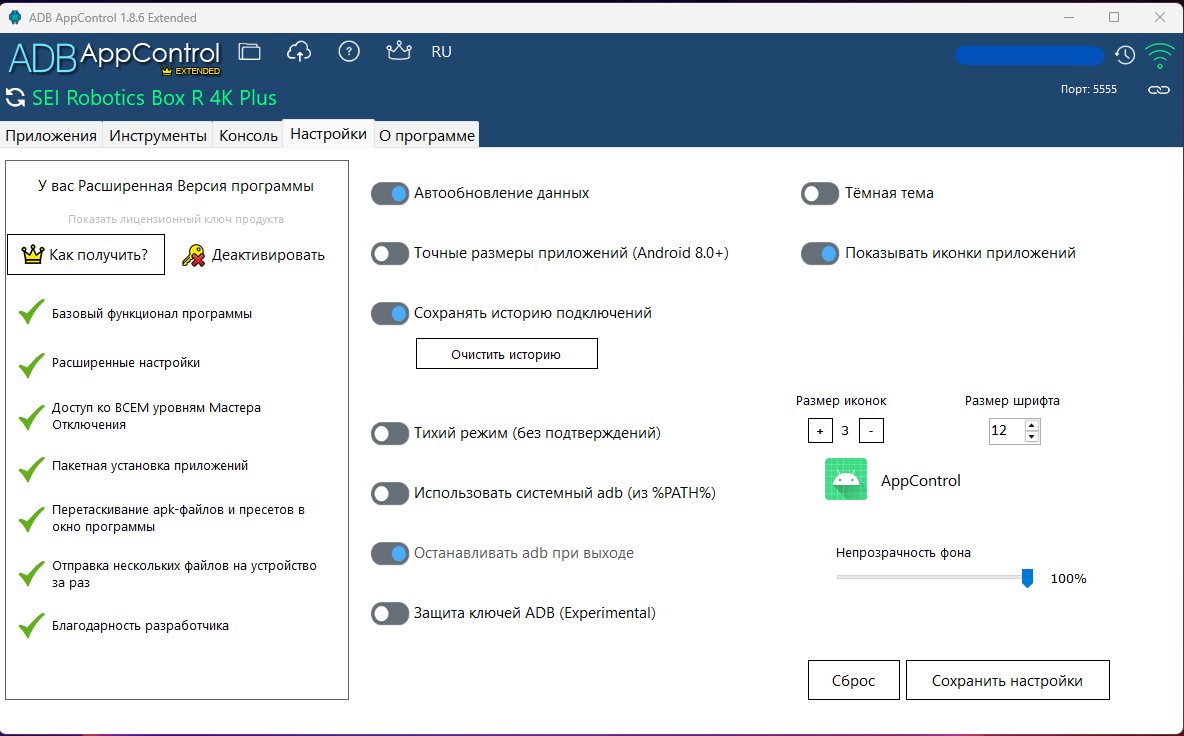Decrease icon size with minus button

(871, 430)
